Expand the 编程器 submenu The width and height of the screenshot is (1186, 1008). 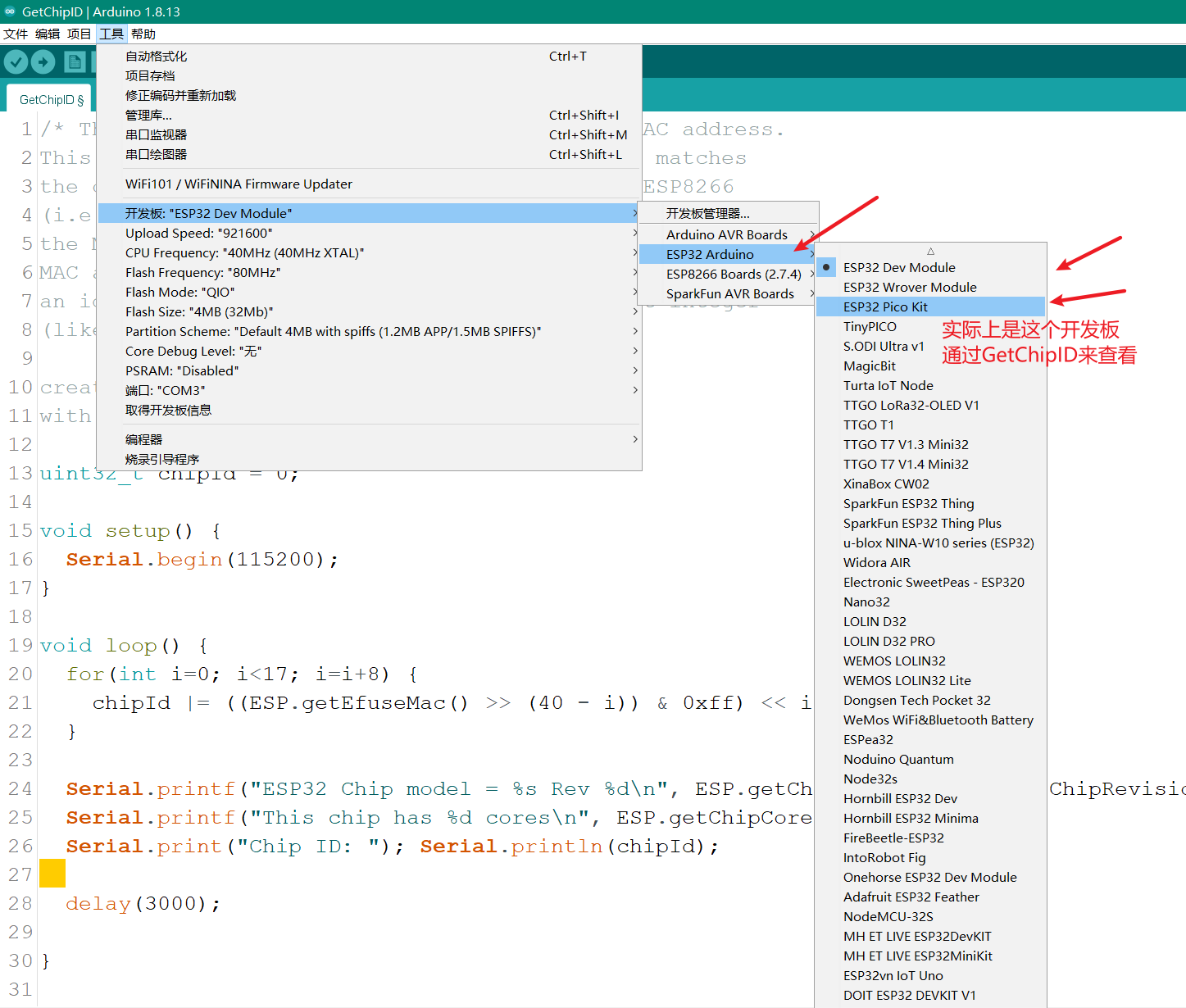369,439
